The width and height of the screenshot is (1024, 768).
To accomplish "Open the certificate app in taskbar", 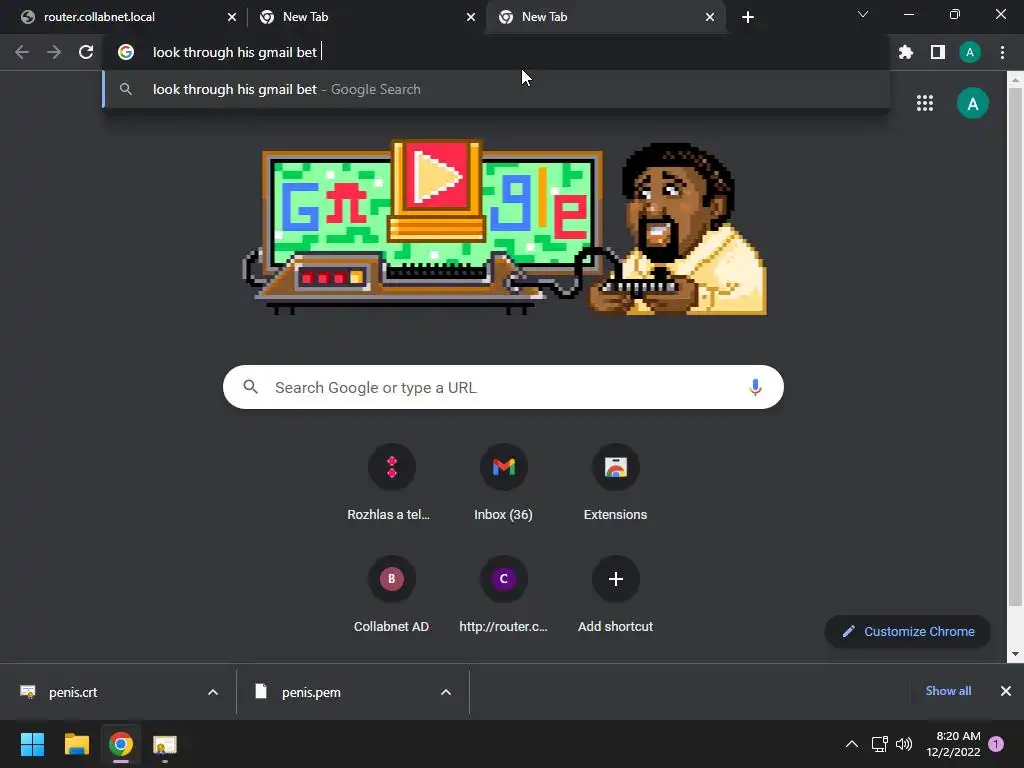I will click(x=165, y=744).
